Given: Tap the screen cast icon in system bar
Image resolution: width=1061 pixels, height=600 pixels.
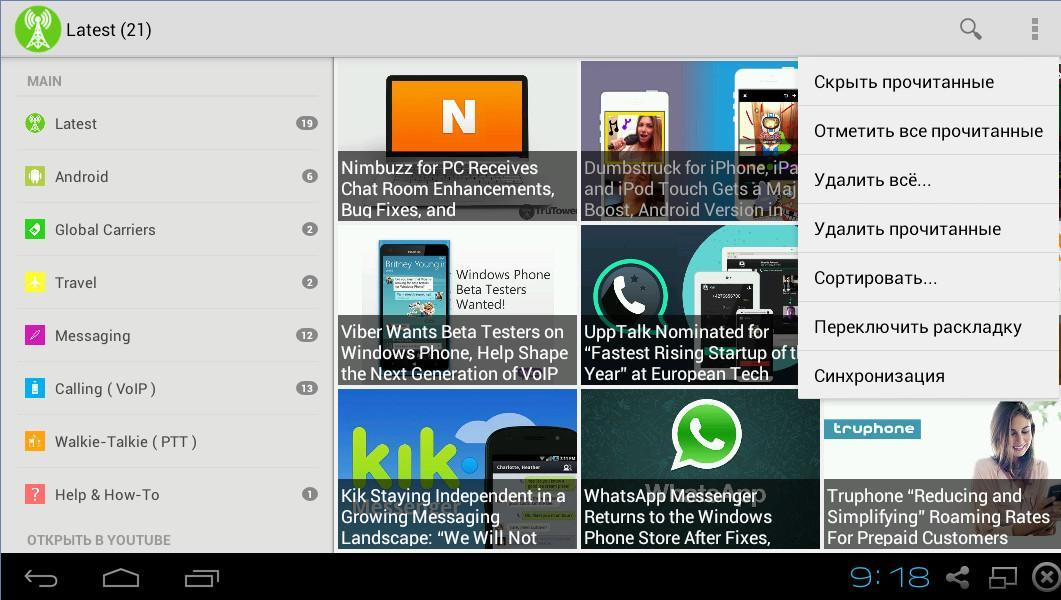Looking at the screenshot, I should point(1003,577).
